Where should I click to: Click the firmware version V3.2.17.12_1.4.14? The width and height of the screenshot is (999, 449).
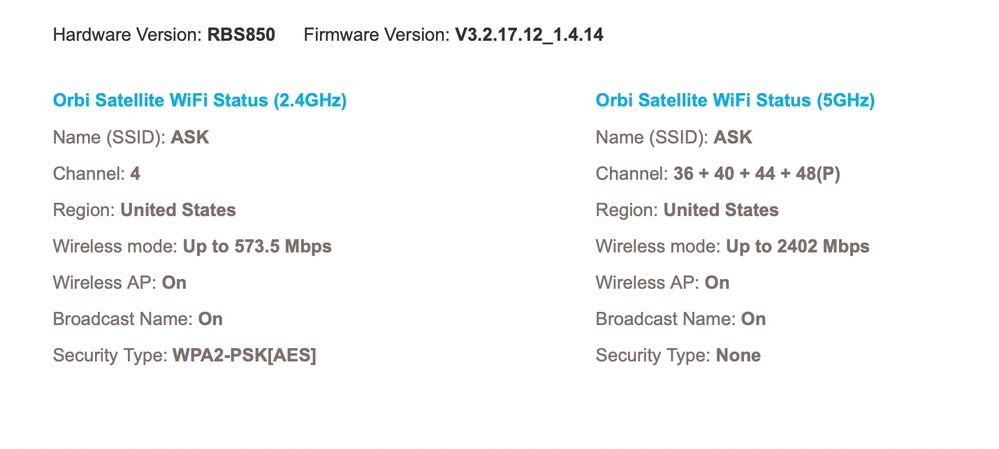pyautogui.click(x=529, y=35)
